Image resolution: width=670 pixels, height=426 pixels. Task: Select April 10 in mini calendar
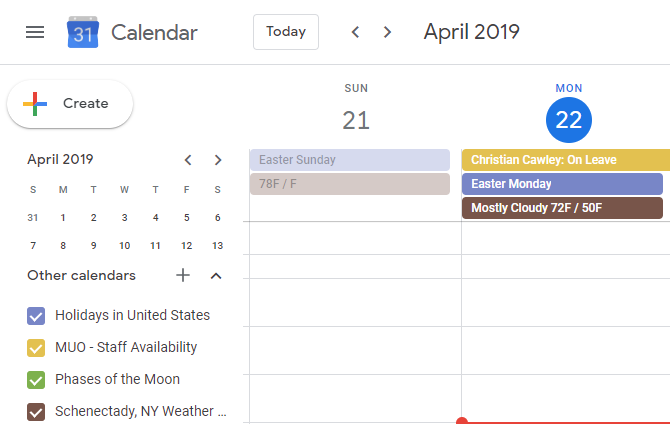pos(124,246)
